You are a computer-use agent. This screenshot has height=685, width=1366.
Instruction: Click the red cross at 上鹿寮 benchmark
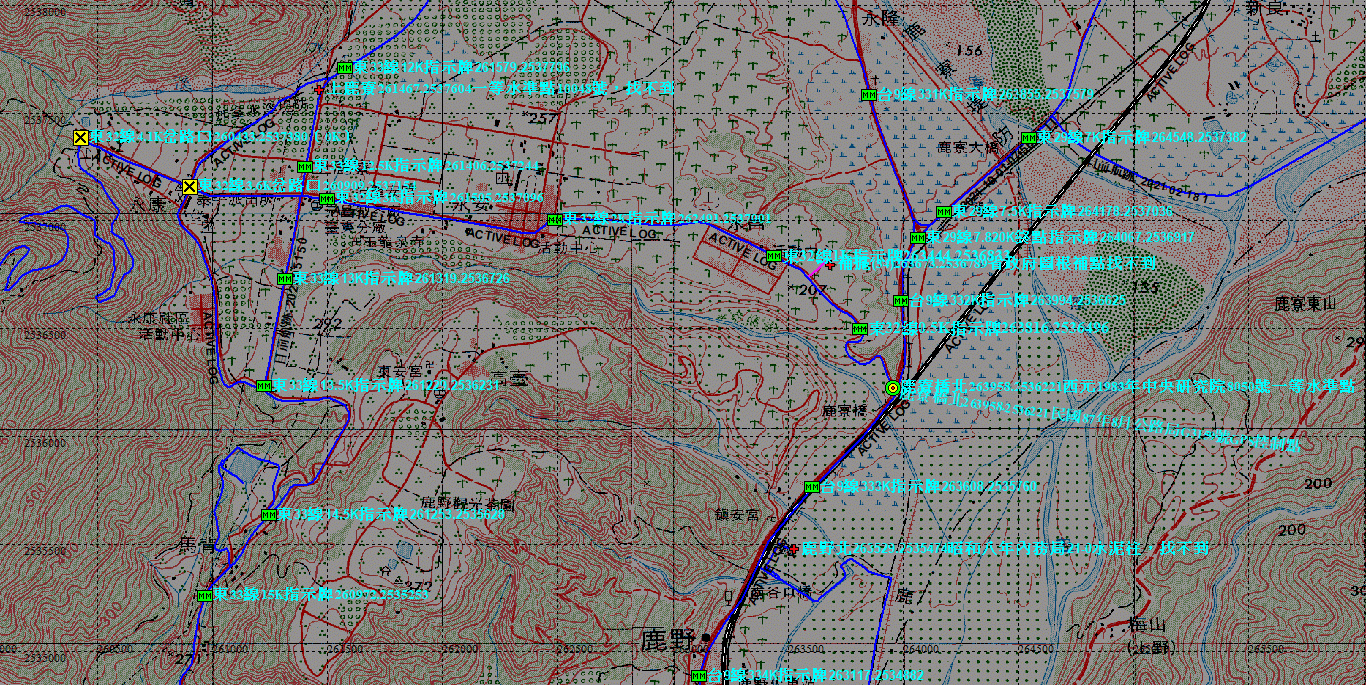pyautogui.click(x=319, y=89)
